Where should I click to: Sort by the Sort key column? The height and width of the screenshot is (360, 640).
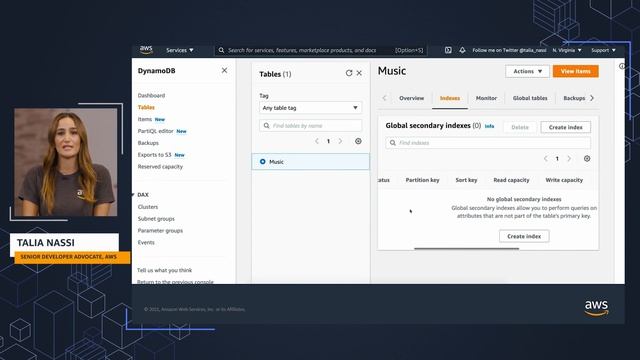tap(466, 180)
